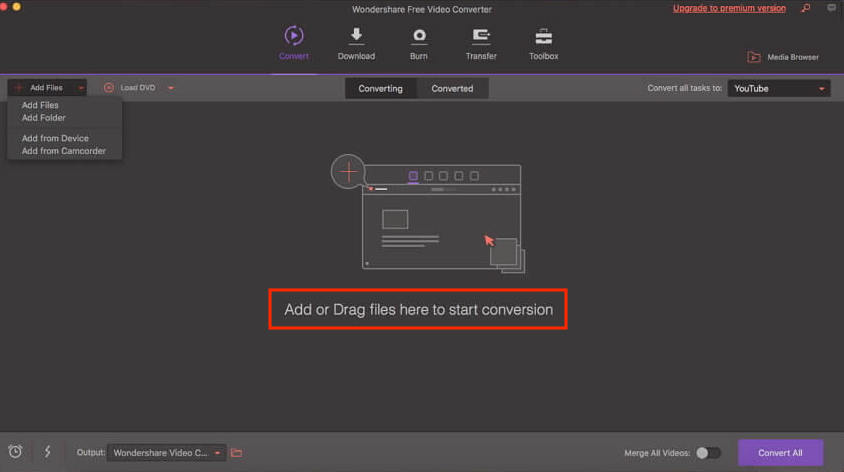Click the Load DVD disc icon
This screenshot has width=844, height=472.
[109, 88]
